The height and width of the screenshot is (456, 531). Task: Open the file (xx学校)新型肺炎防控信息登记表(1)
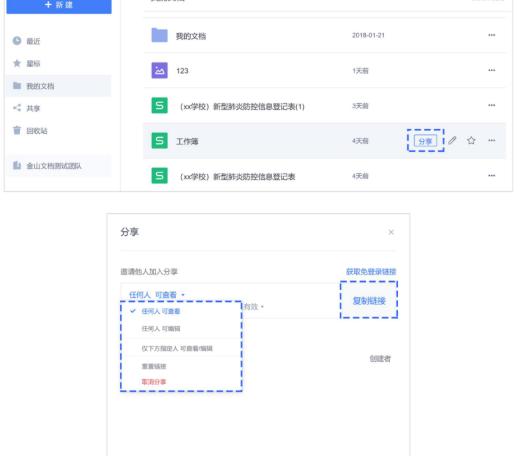click(x=242, y=107)
